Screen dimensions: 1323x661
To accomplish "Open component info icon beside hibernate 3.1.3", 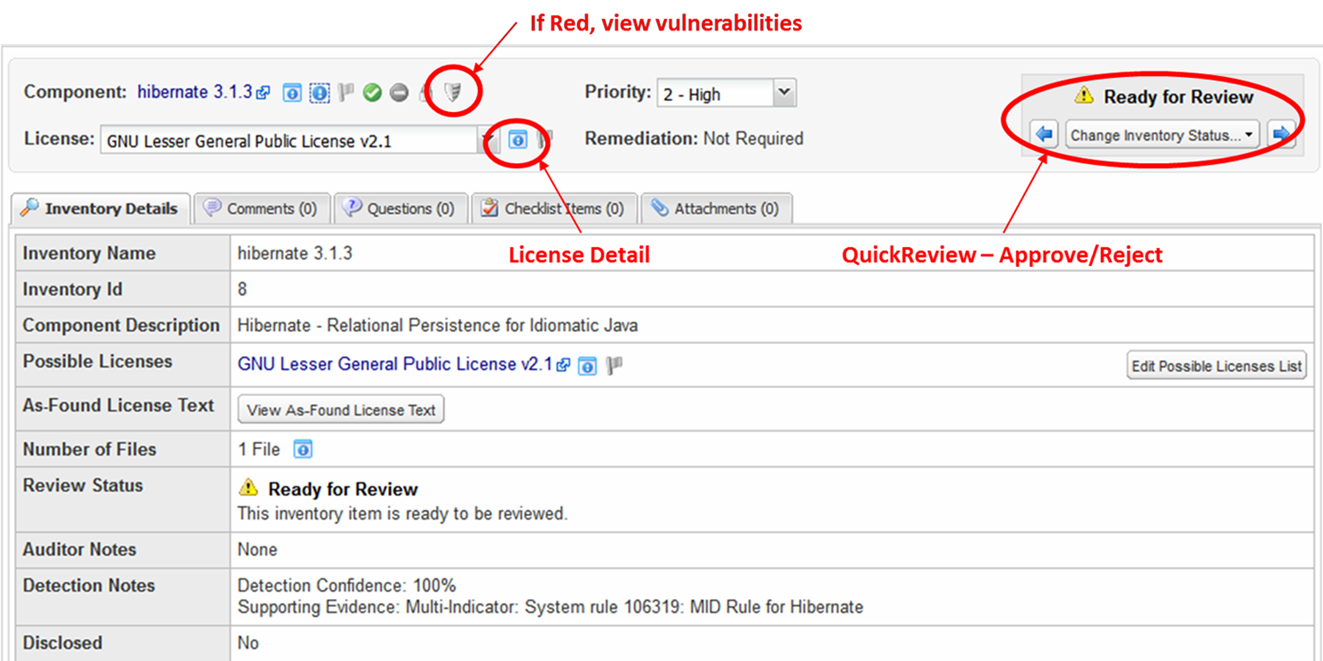I will (292, 93).
